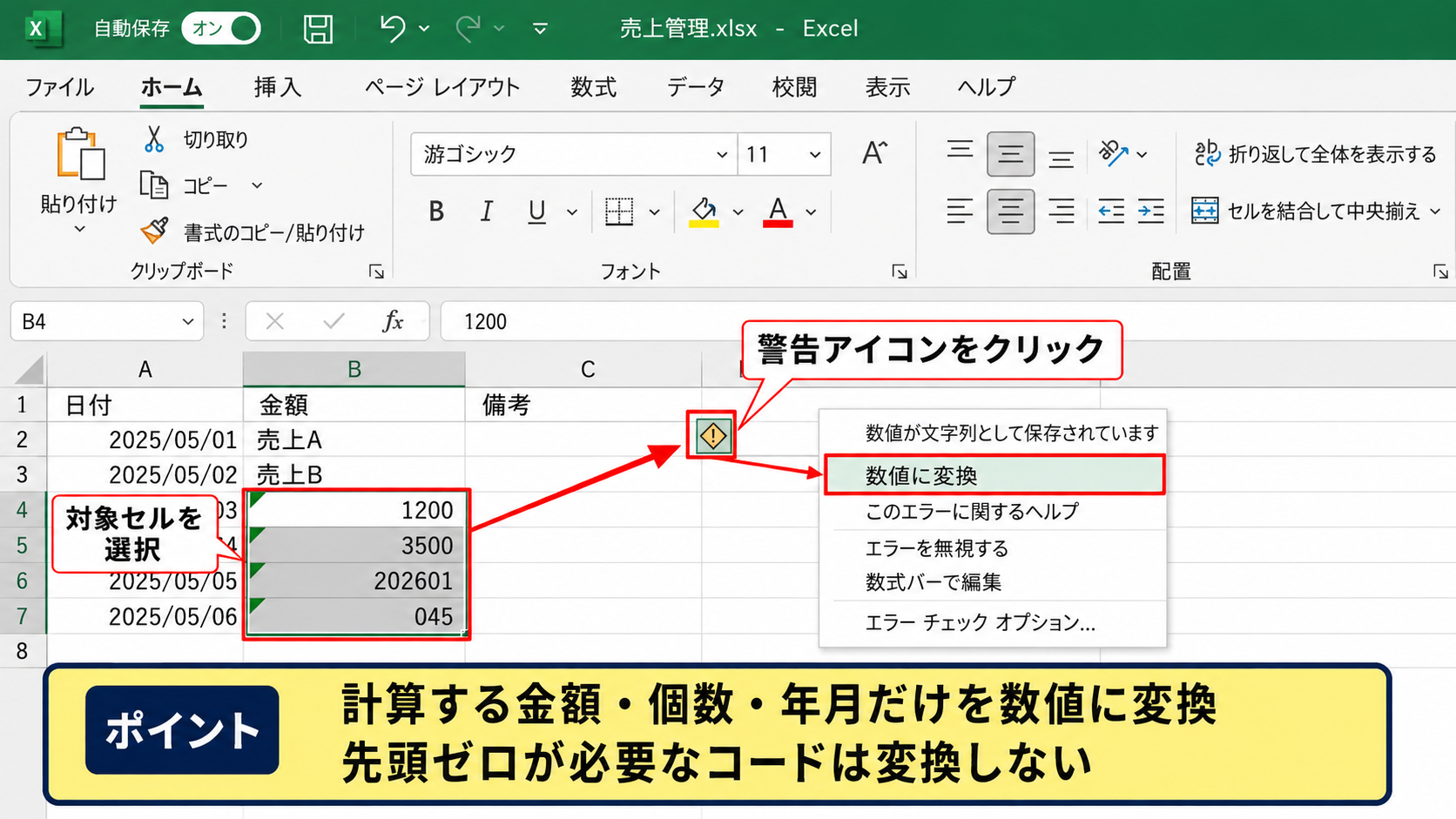Click the align left icon
1456x819 pixels.
[x=960, y=211]
